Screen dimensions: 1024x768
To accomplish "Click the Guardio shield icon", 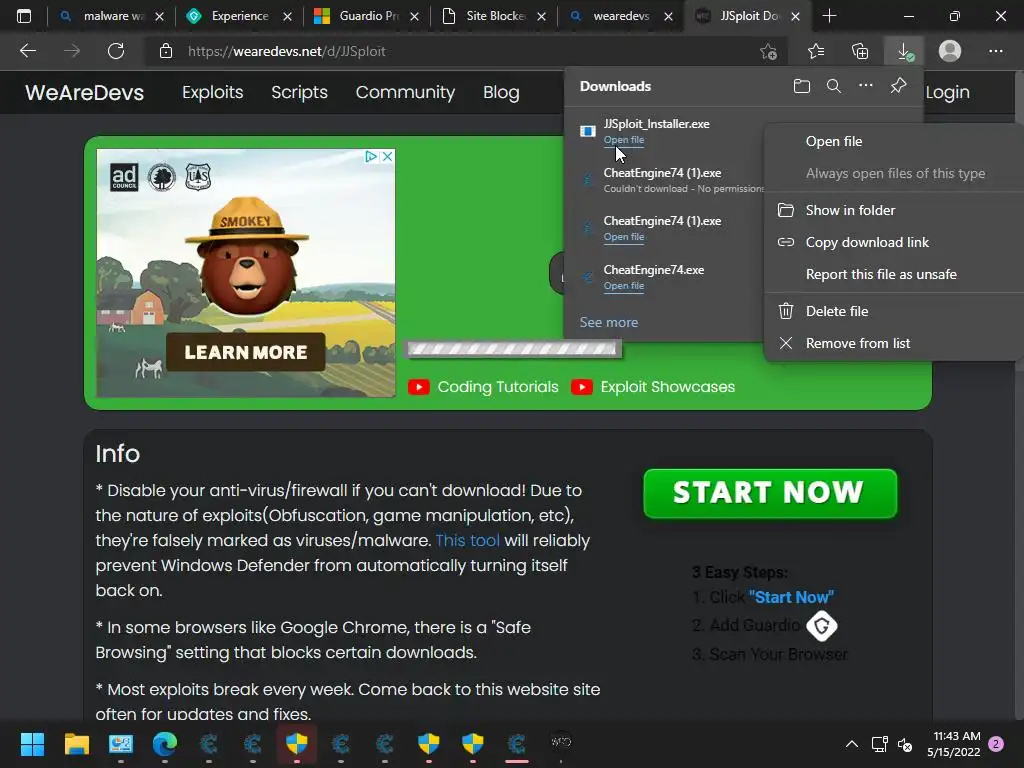I will coord(822,626).
